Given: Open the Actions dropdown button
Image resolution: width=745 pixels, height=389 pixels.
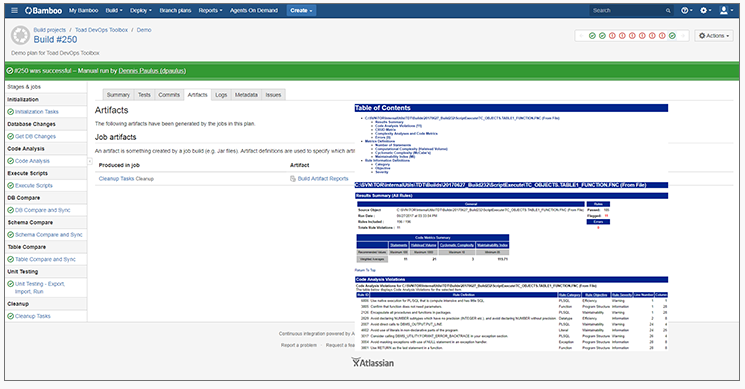Looking at the screenshot, I should [x=714, y=36].
